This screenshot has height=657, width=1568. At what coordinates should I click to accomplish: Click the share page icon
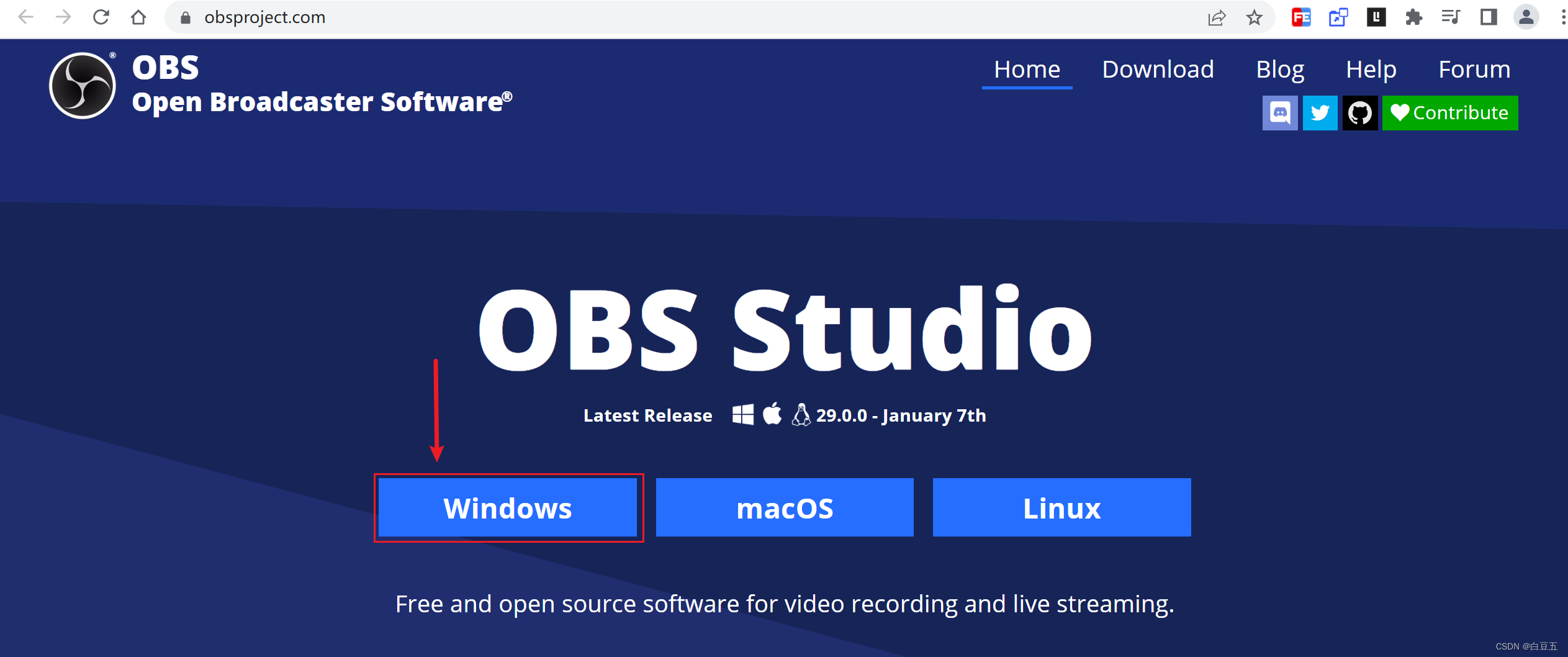[1217, 17]
